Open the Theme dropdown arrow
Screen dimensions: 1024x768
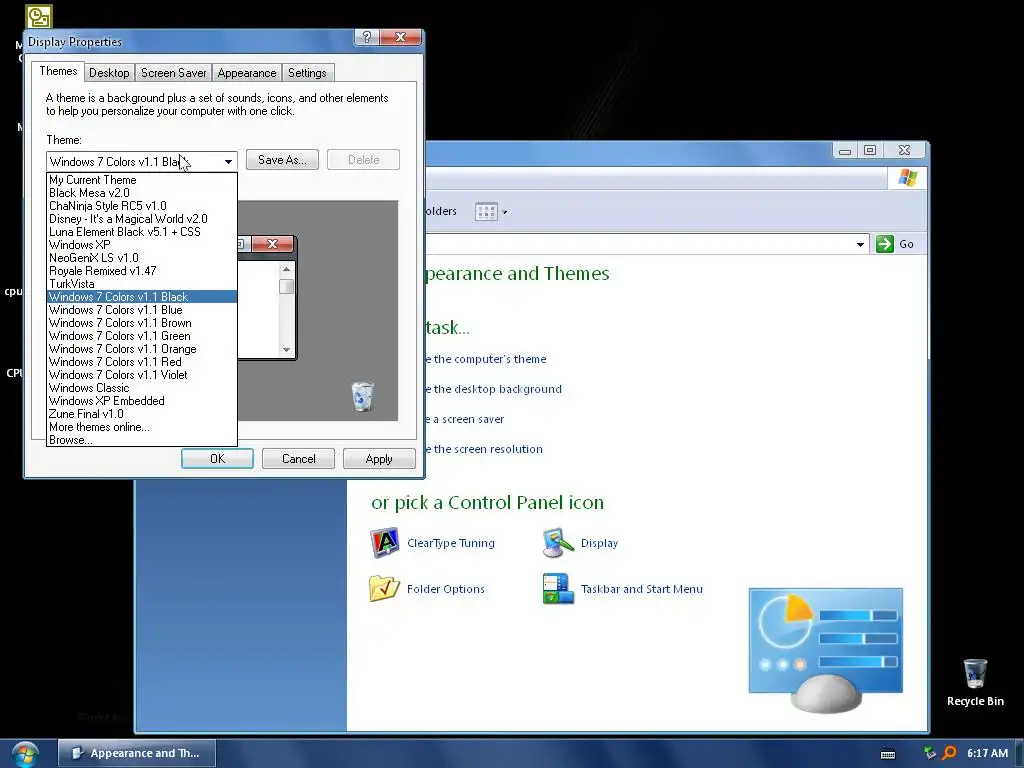[228, 161]
